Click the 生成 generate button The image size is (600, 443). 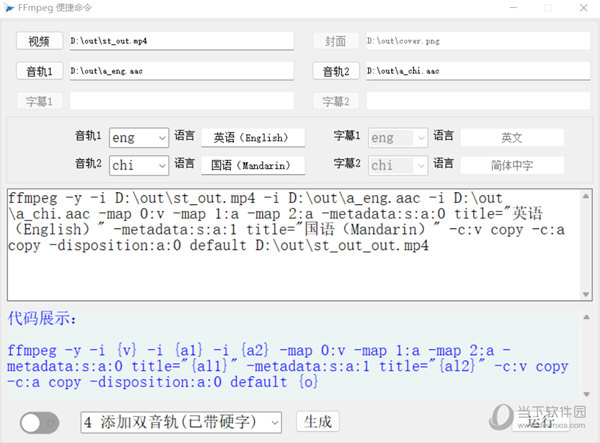point(318,422)
